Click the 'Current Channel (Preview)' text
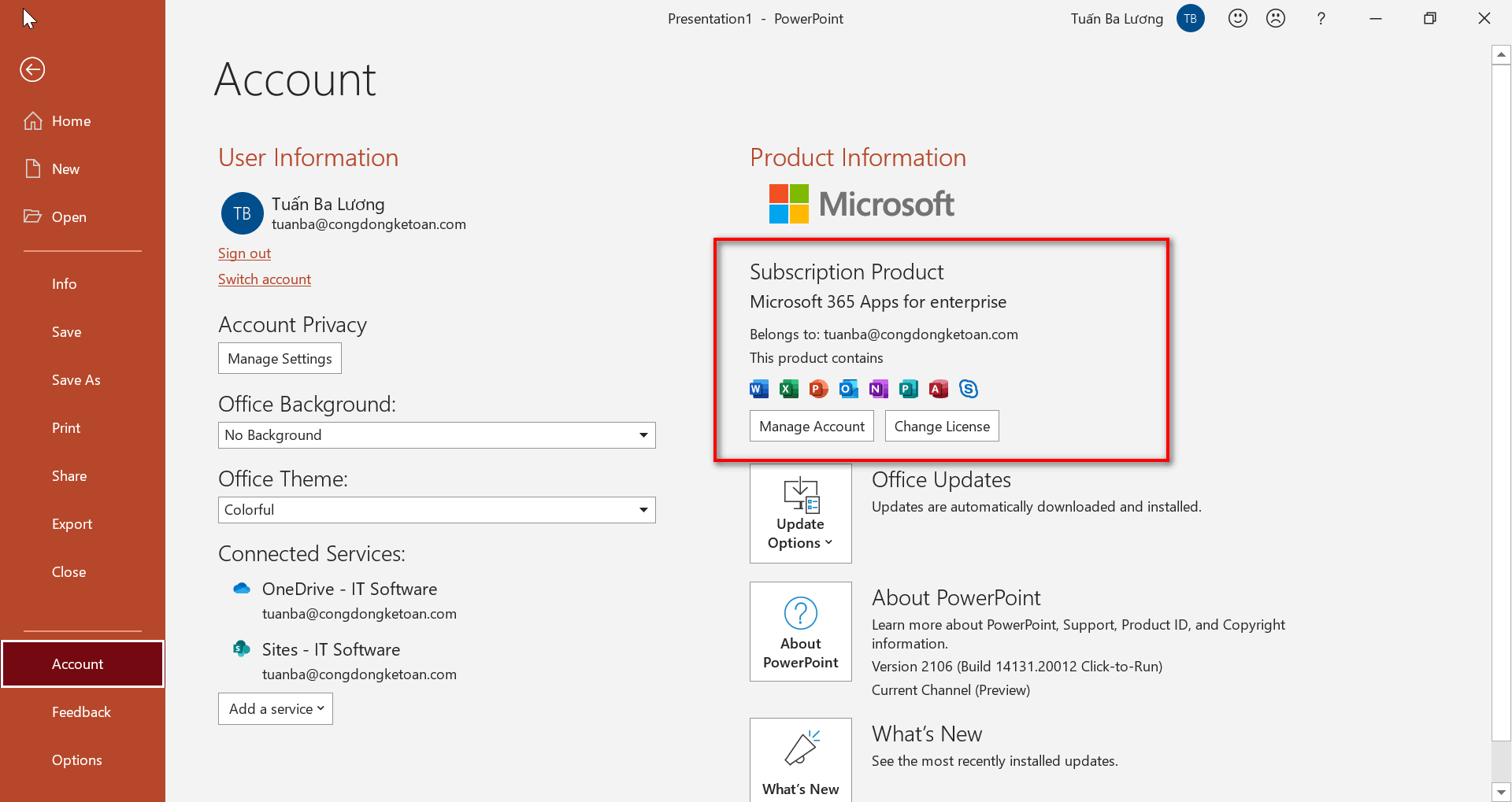The width and height of the screenshot is (1512, 802). coord(951,690)
